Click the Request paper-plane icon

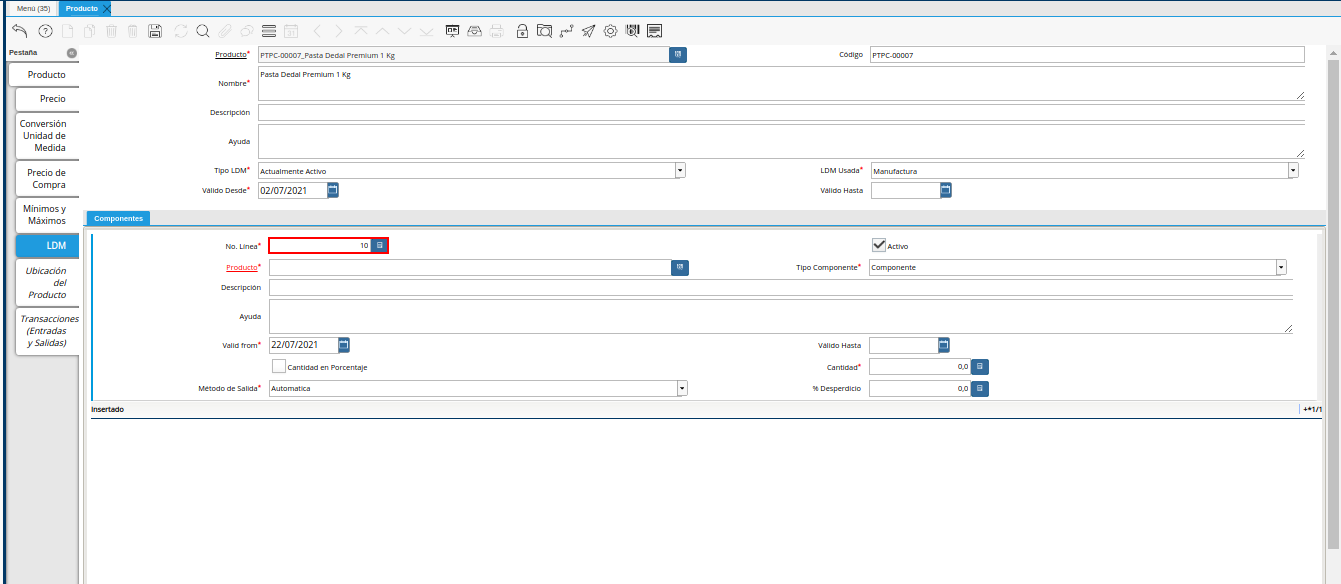click(x=588, y=31)
